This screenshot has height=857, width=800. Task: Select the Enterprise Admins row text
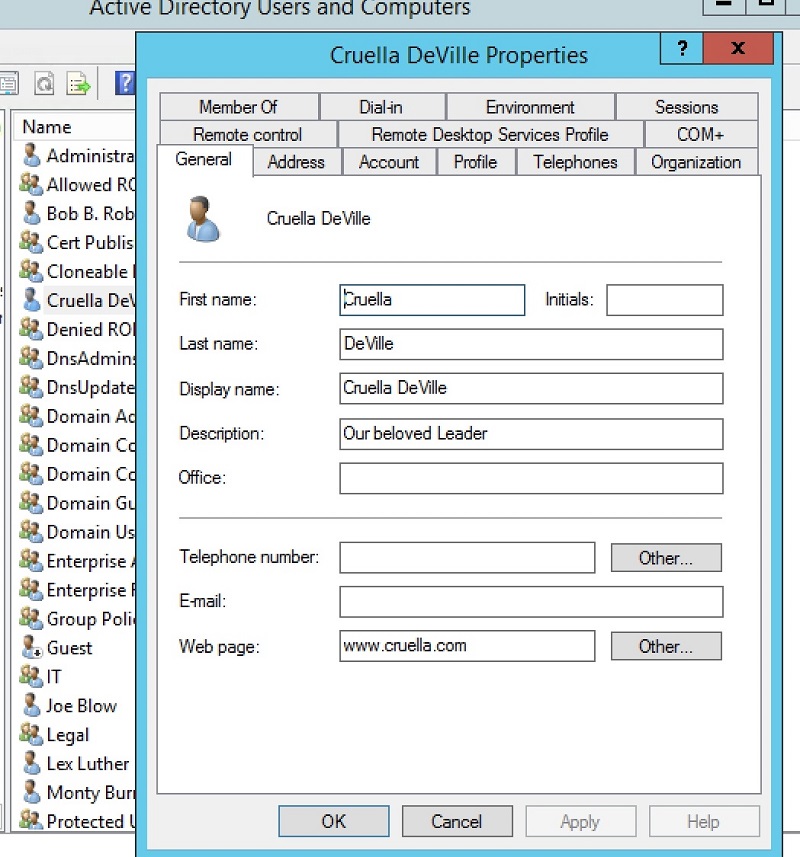tap(91, 561)
